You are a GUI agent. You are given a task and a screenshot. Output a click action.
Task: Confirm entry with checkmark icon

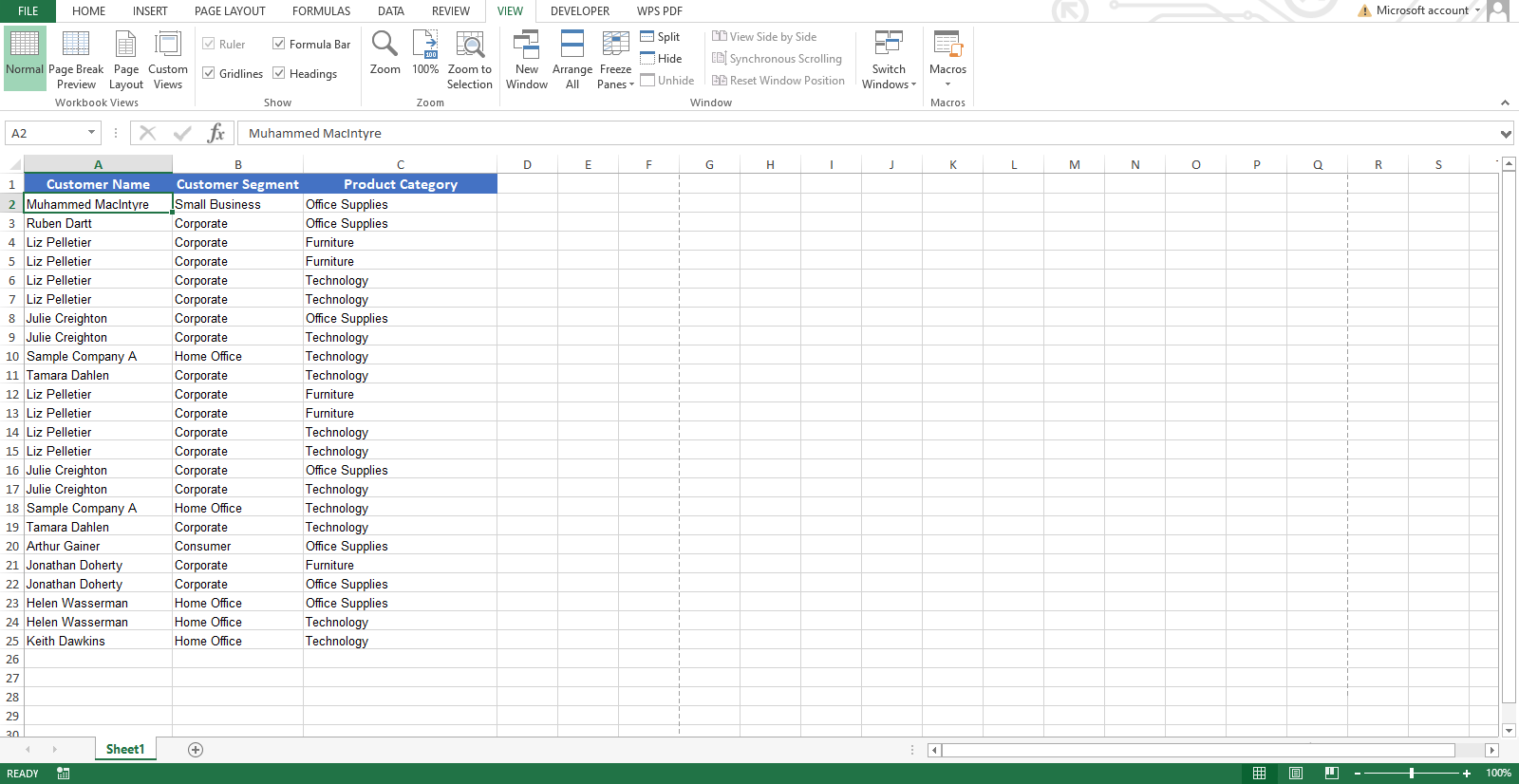click(x=182, y=133)
